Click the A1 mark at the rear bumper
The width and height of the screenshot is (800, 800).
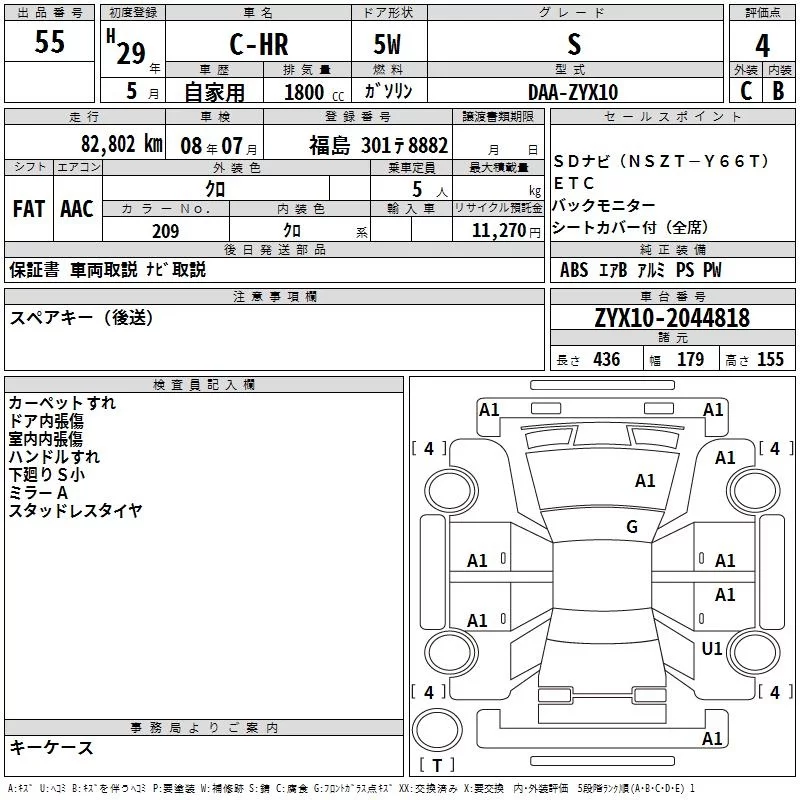pyautogui.click(x=712, y=739)
